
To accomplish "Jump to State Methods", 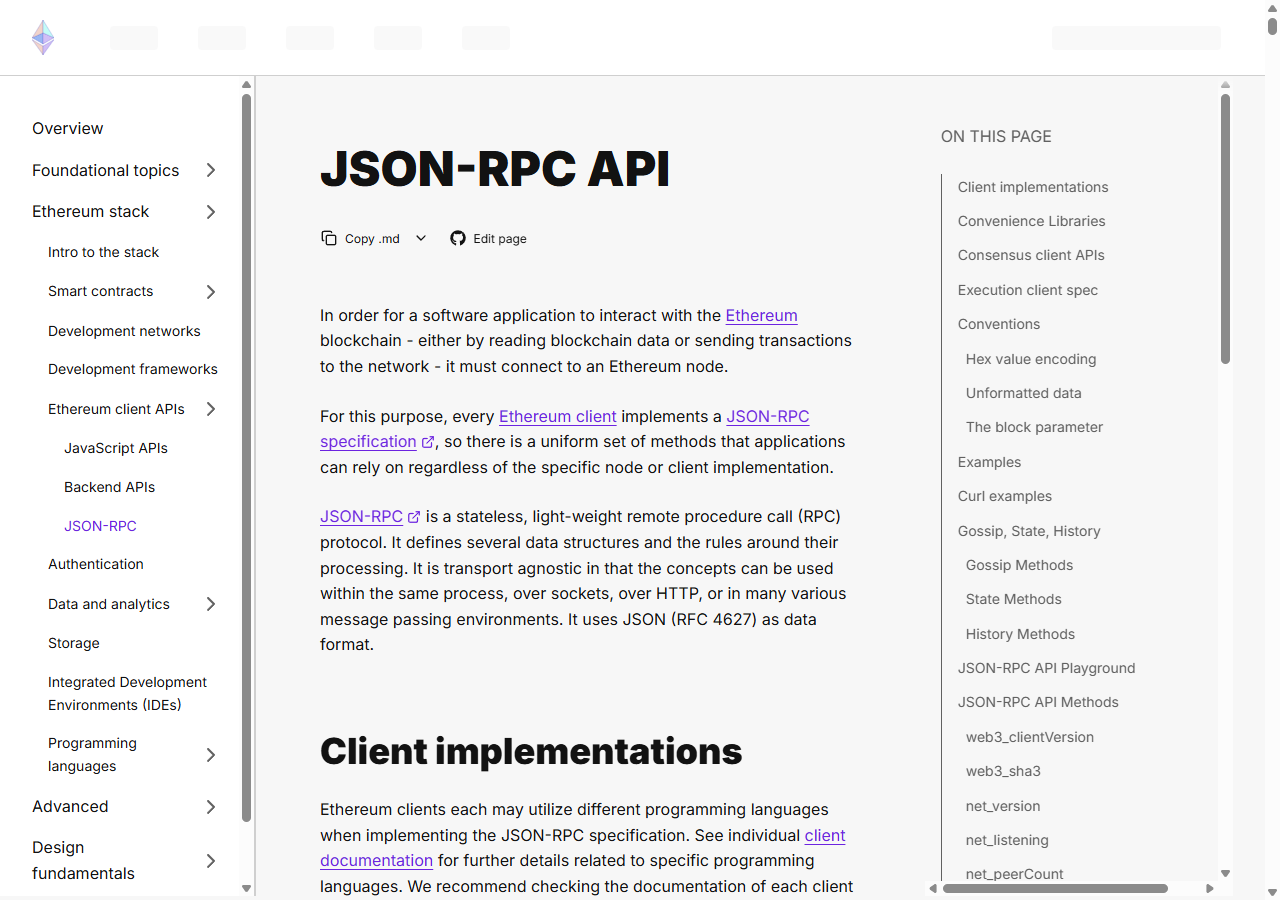I will [x=1014, y=599].
